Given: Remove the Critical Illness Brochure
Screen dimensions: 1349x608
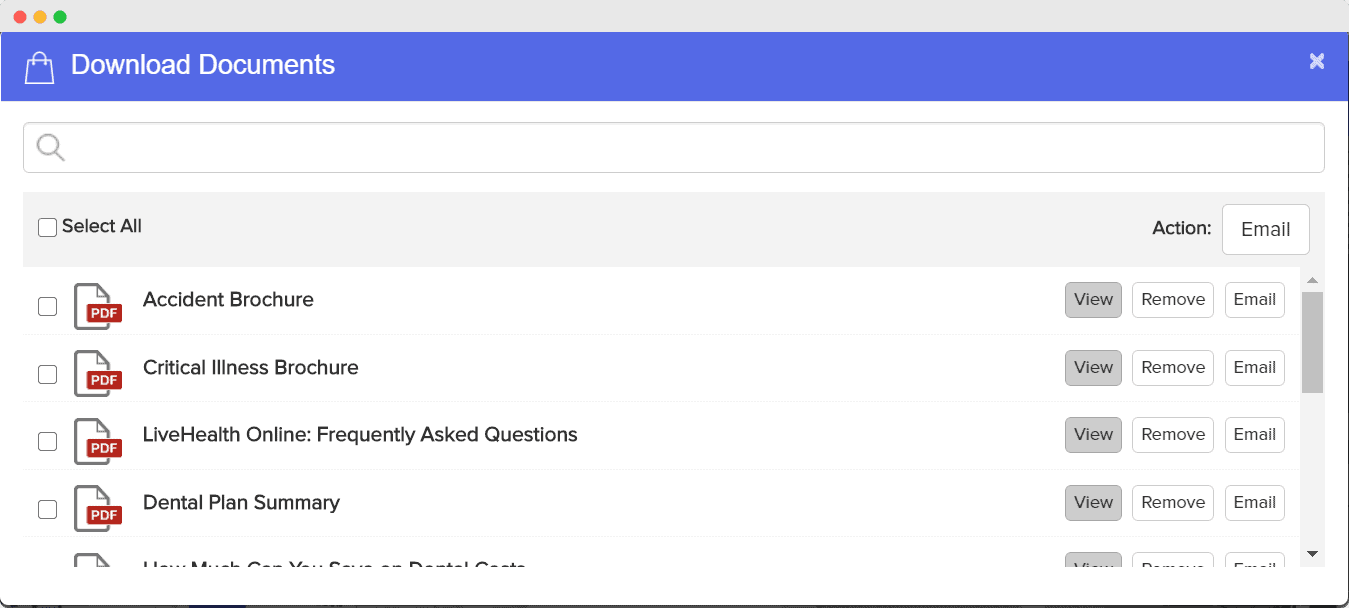Looking at the screenshot, I should click(1173, 368).
